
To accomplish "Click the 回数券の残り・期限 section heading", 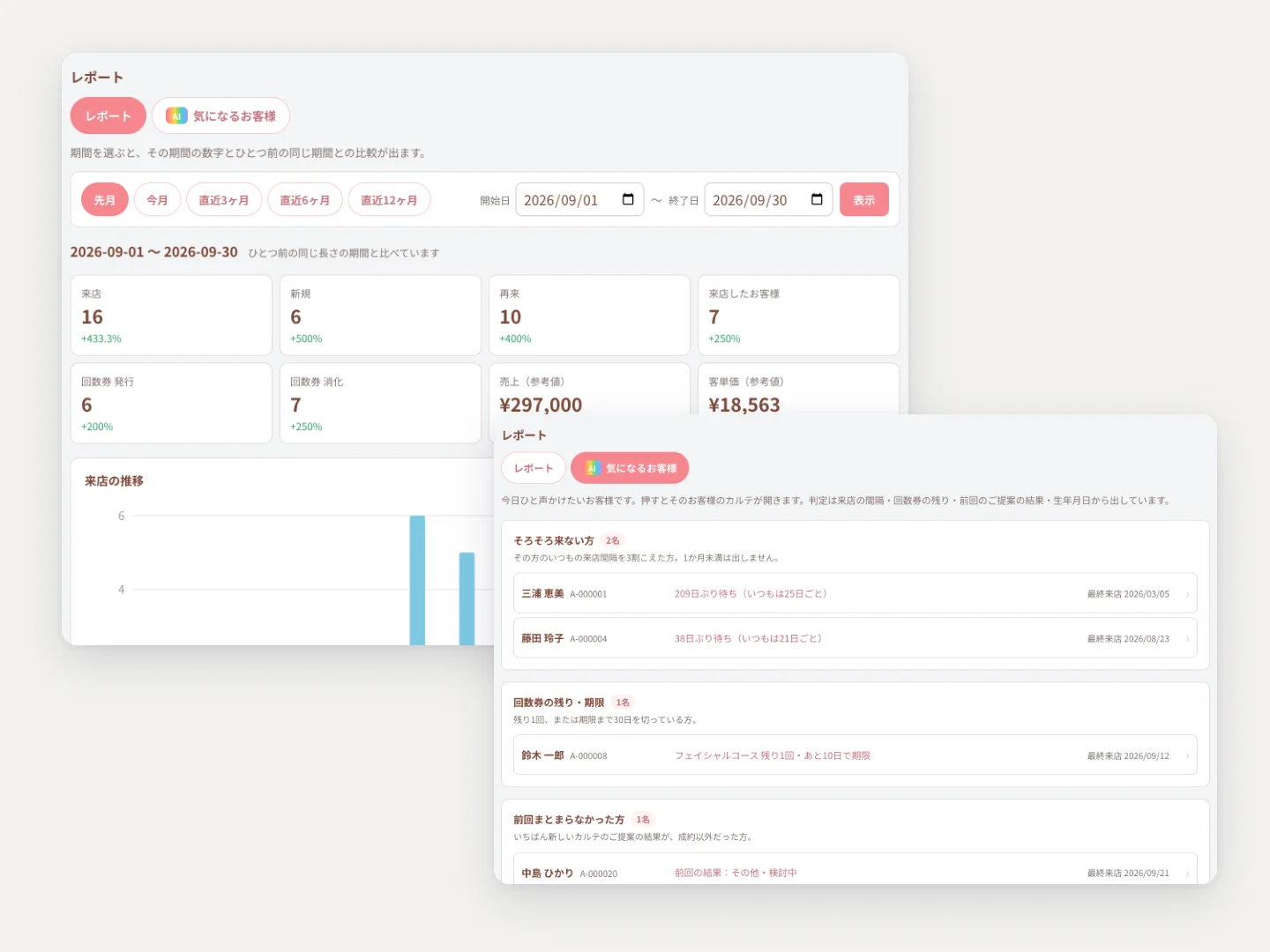I will pos(559,703).
